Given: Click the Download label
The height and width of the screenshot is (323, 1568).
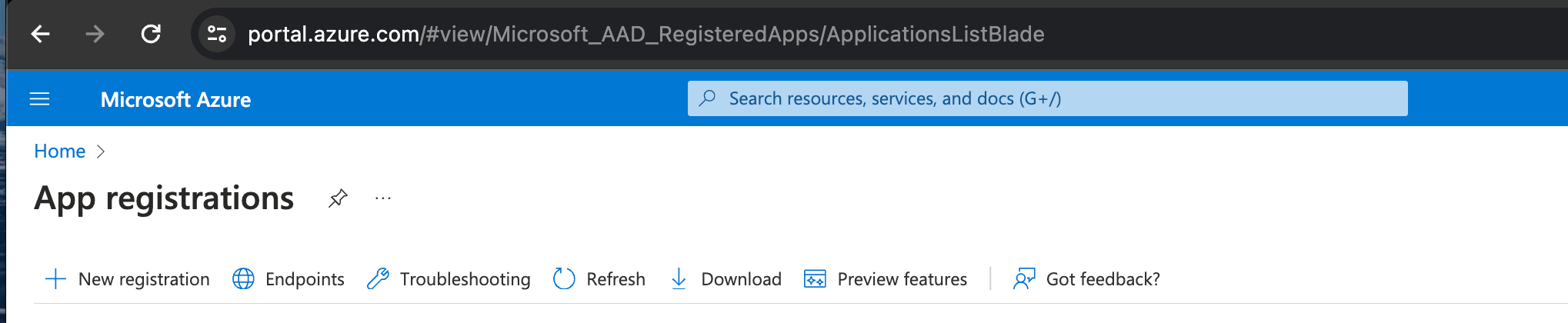Looking at the screenshot, I should click(x=741, y=279).
